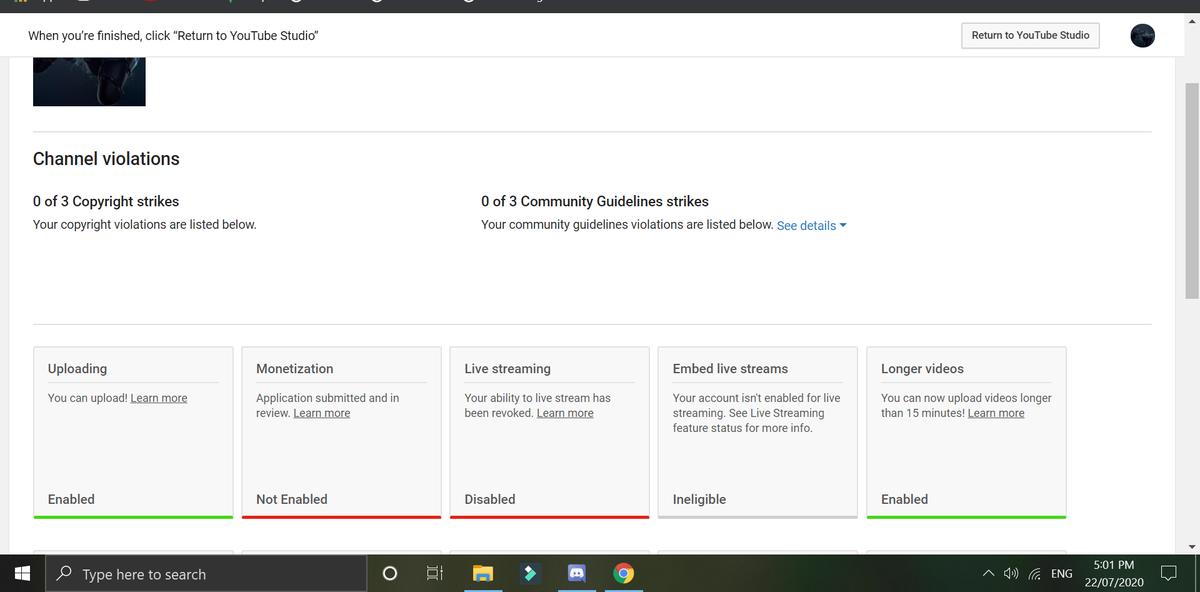
Task: Click the scrollbar down arrow
Action: pyautogui.click(x=1192, y=546)
